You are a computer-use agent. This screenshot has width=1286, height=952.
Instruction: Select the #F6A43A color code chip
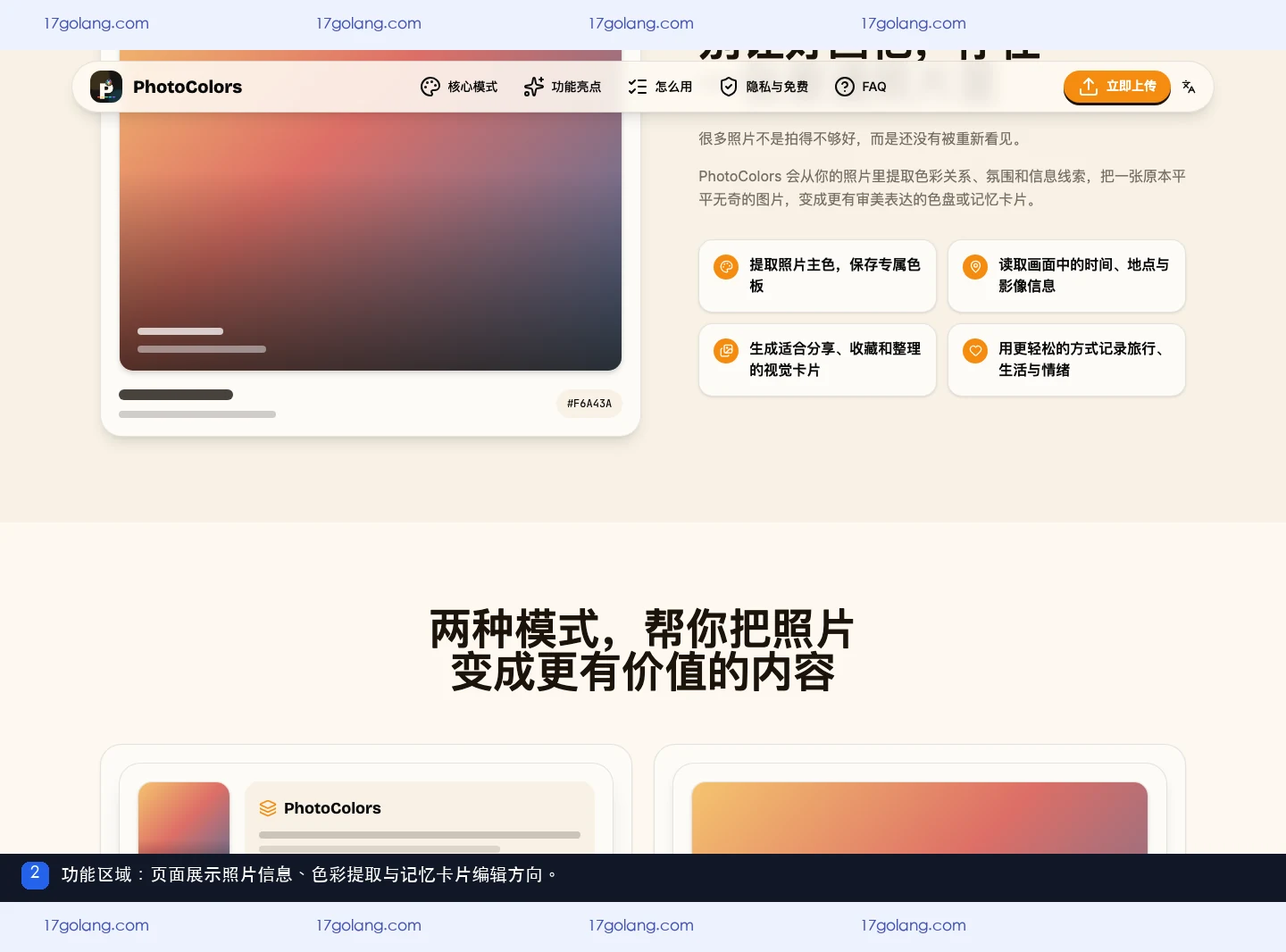[589, 404]
